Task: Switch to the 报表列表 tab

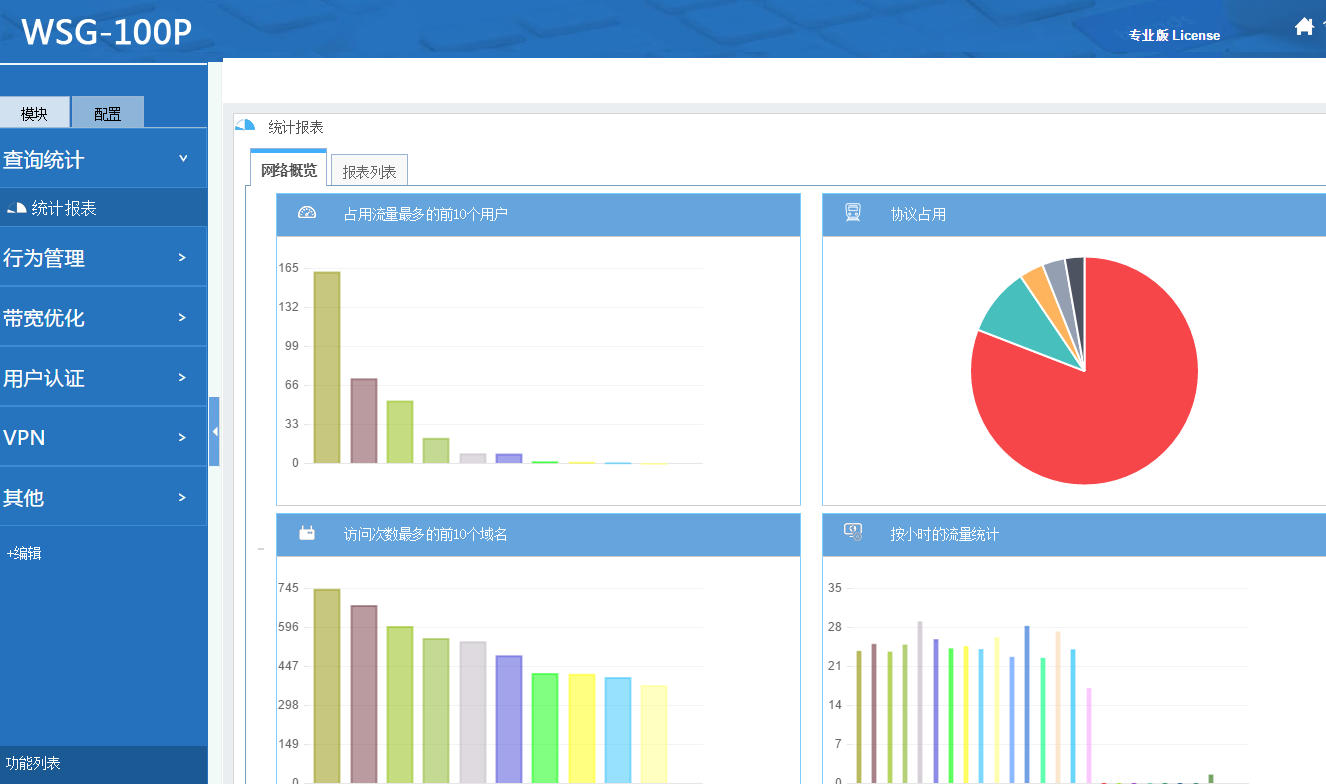Action: point(369,172)
